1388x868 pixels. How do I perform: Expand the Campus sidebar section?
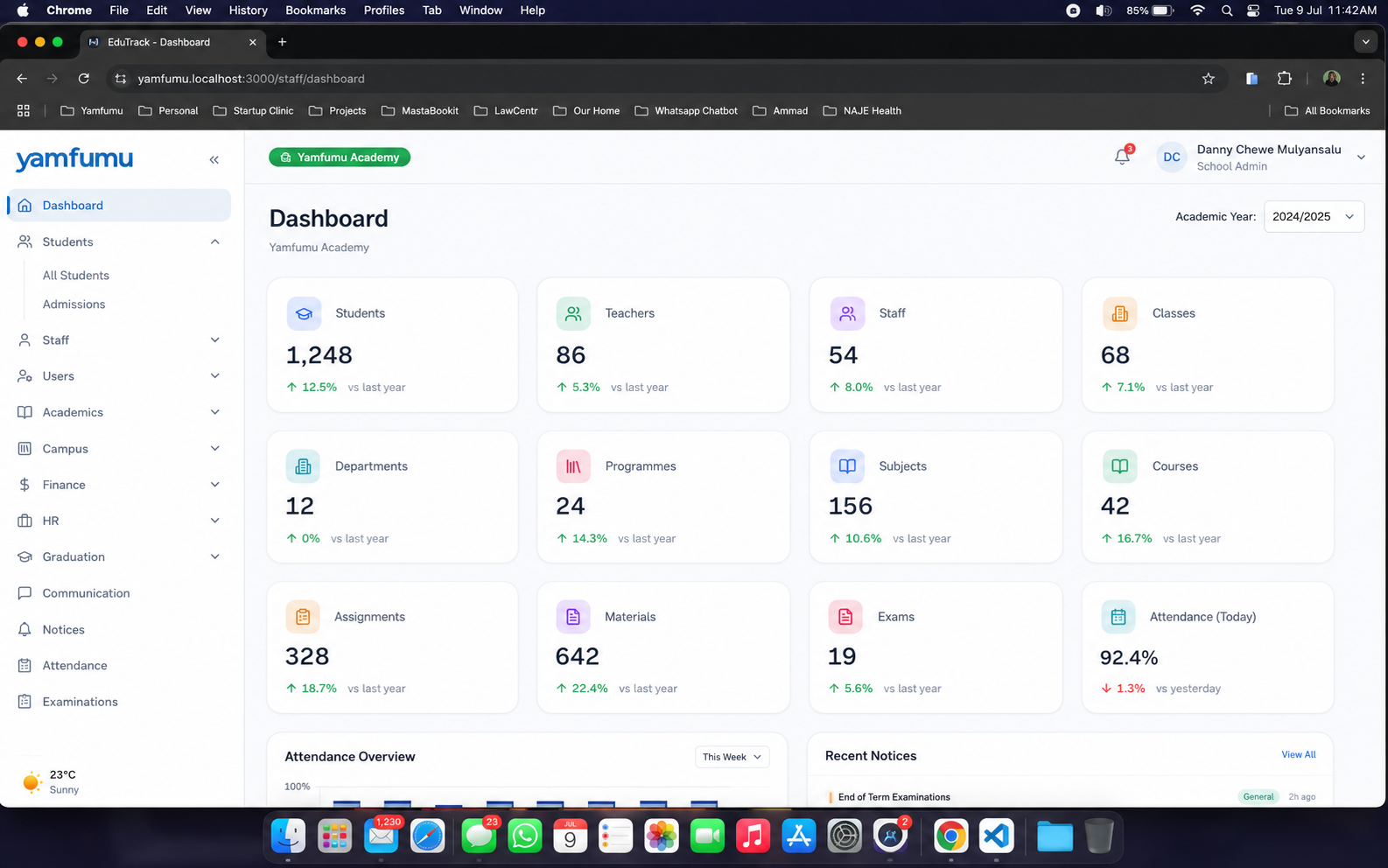214,449
